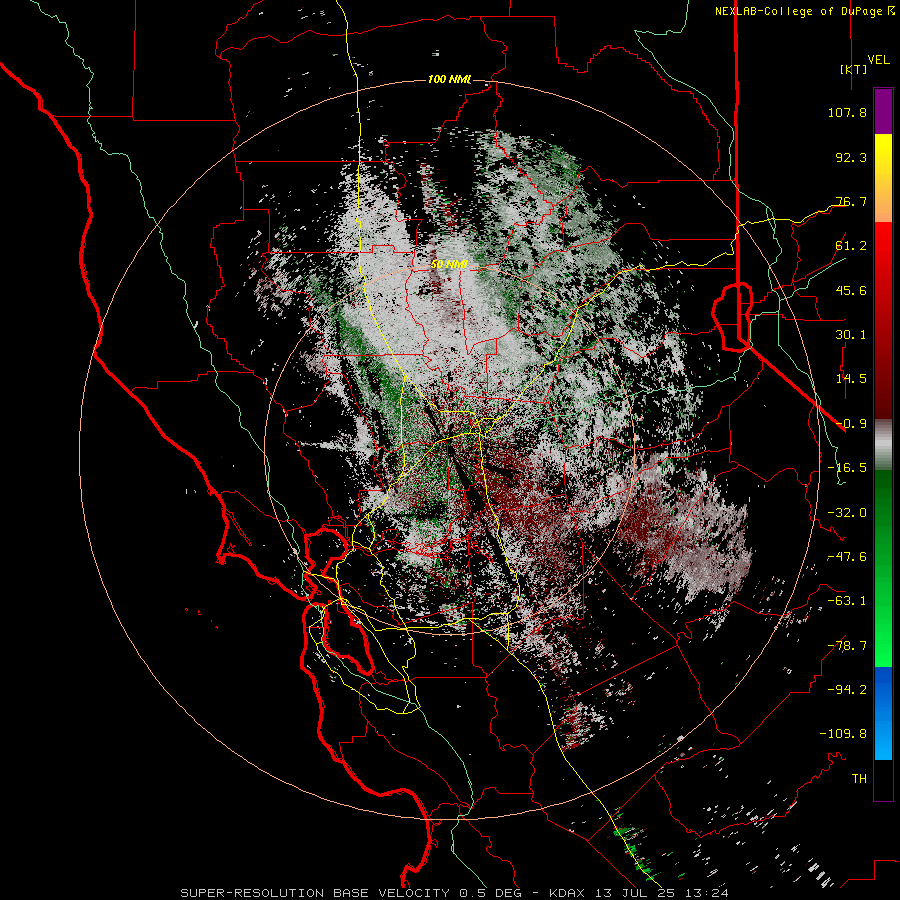900x900 pixels.
Task: Click the -16.5 velocity scale value
Action: tap(847, 468)
